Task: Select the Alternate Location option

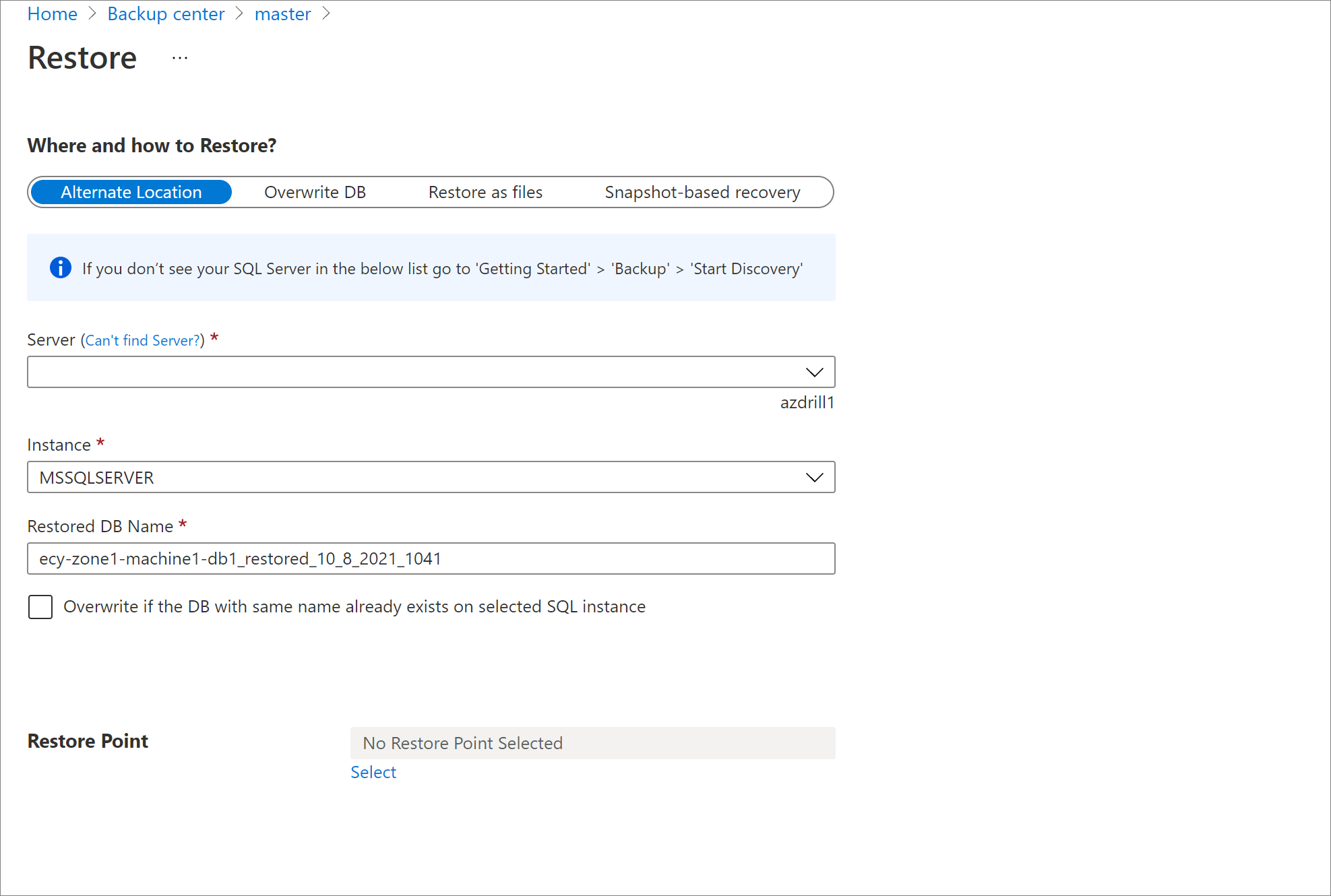Action: point(131,192)
